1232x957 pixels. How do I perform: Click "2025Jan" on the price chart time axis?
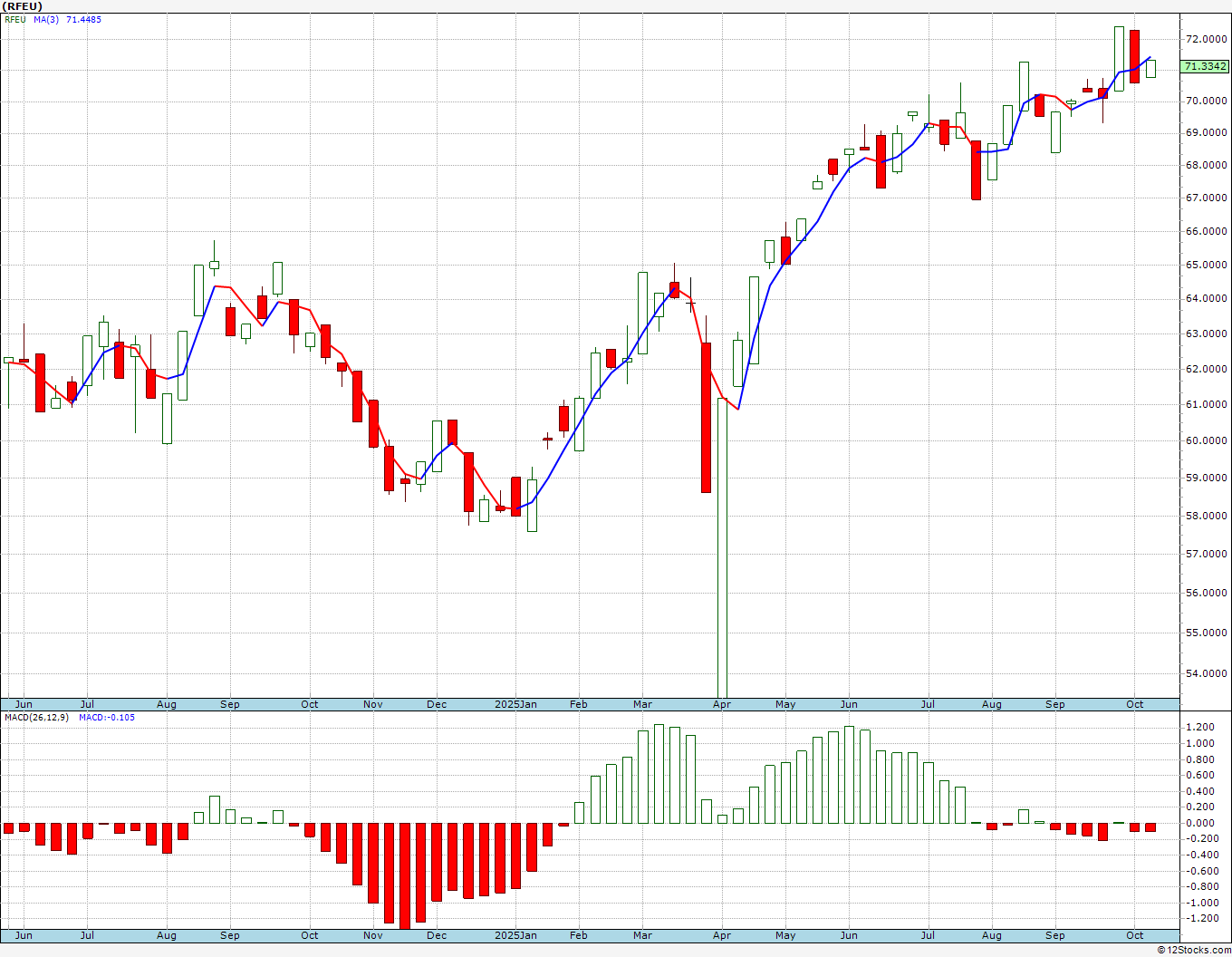pos(515,704)
